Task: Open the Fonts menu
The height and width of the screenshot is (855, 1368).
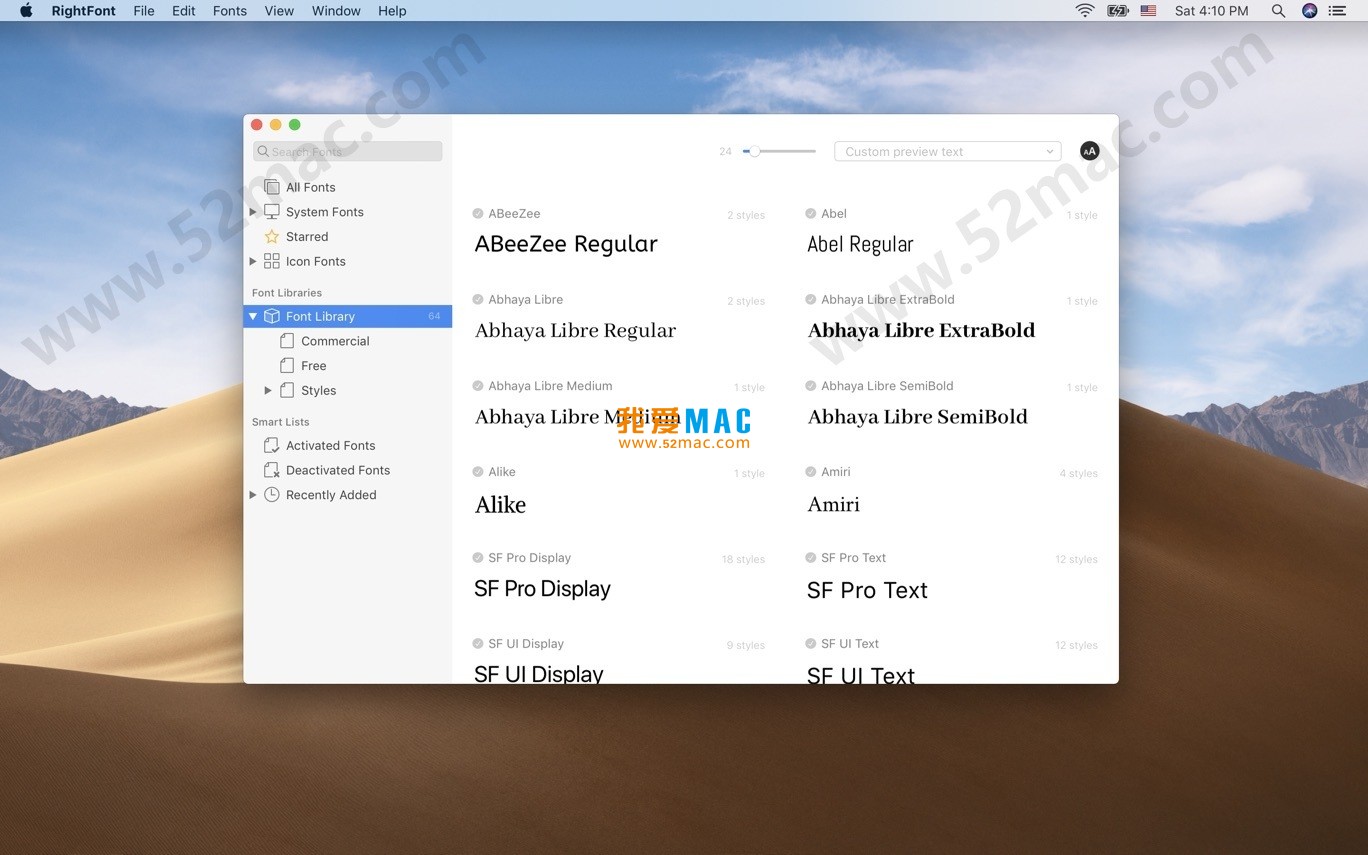Action: [x=230, y=11]
